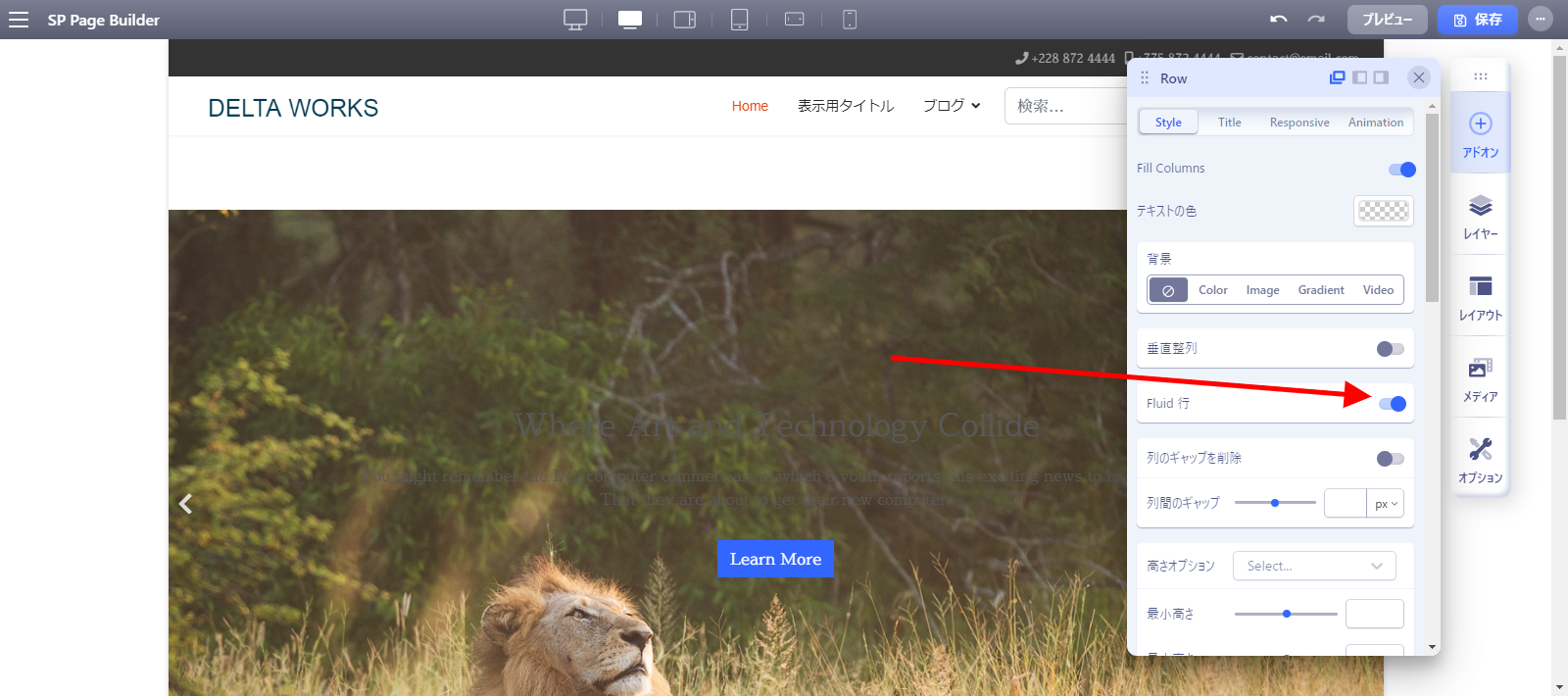Open the px unit dropdown for column gap

pyautogui.click(x=1386, y=504)
